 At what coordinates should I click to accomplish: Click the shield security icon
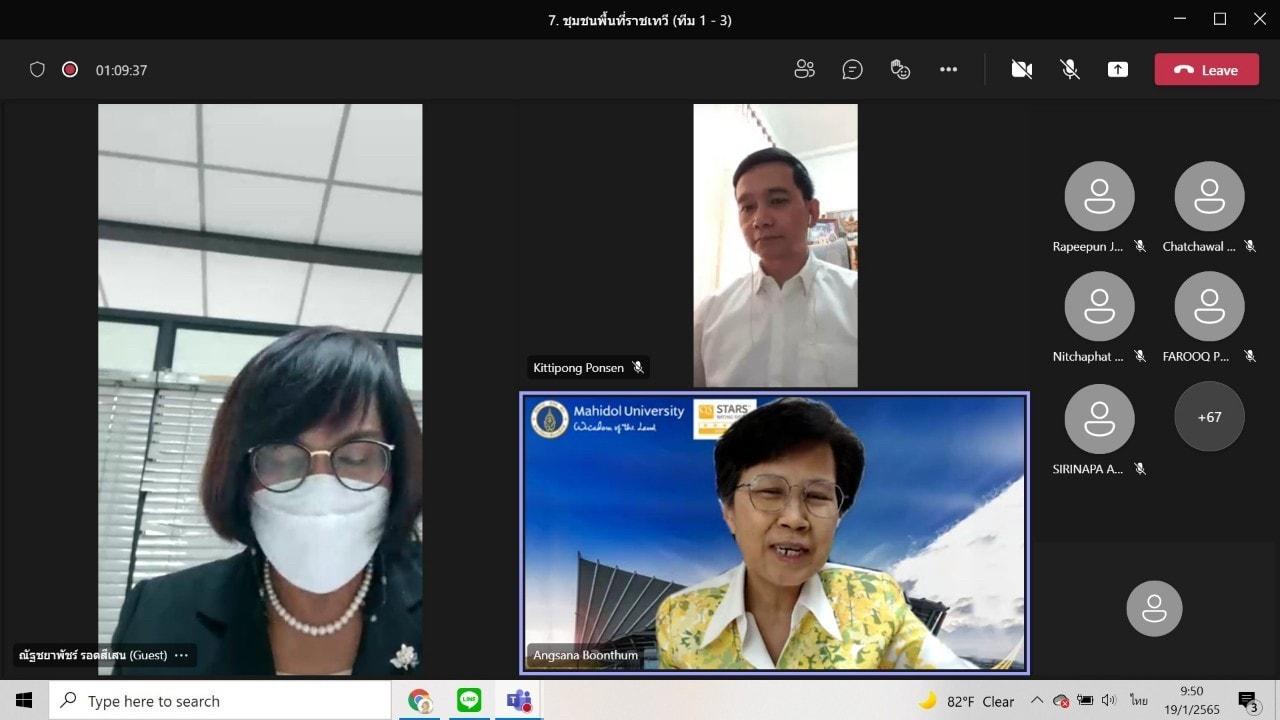pyautogui.click(x=37, y=69)
